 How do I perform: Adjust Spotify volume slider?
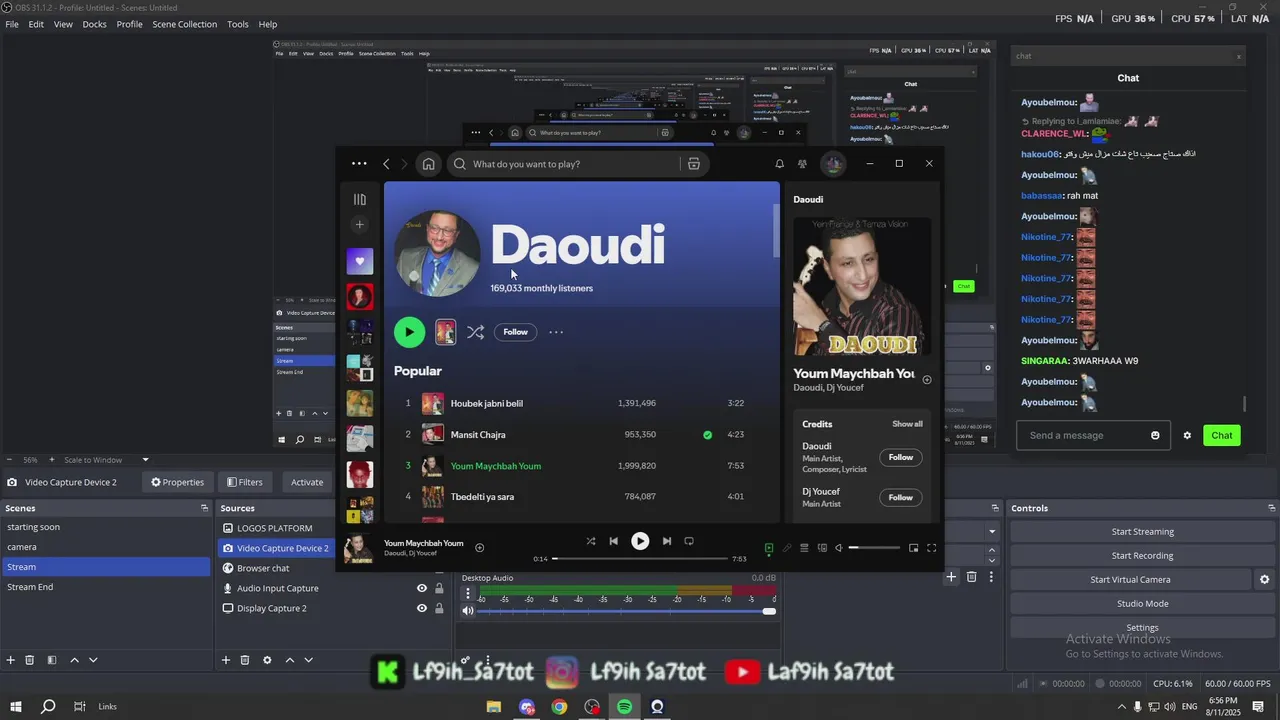click(874, 548)
